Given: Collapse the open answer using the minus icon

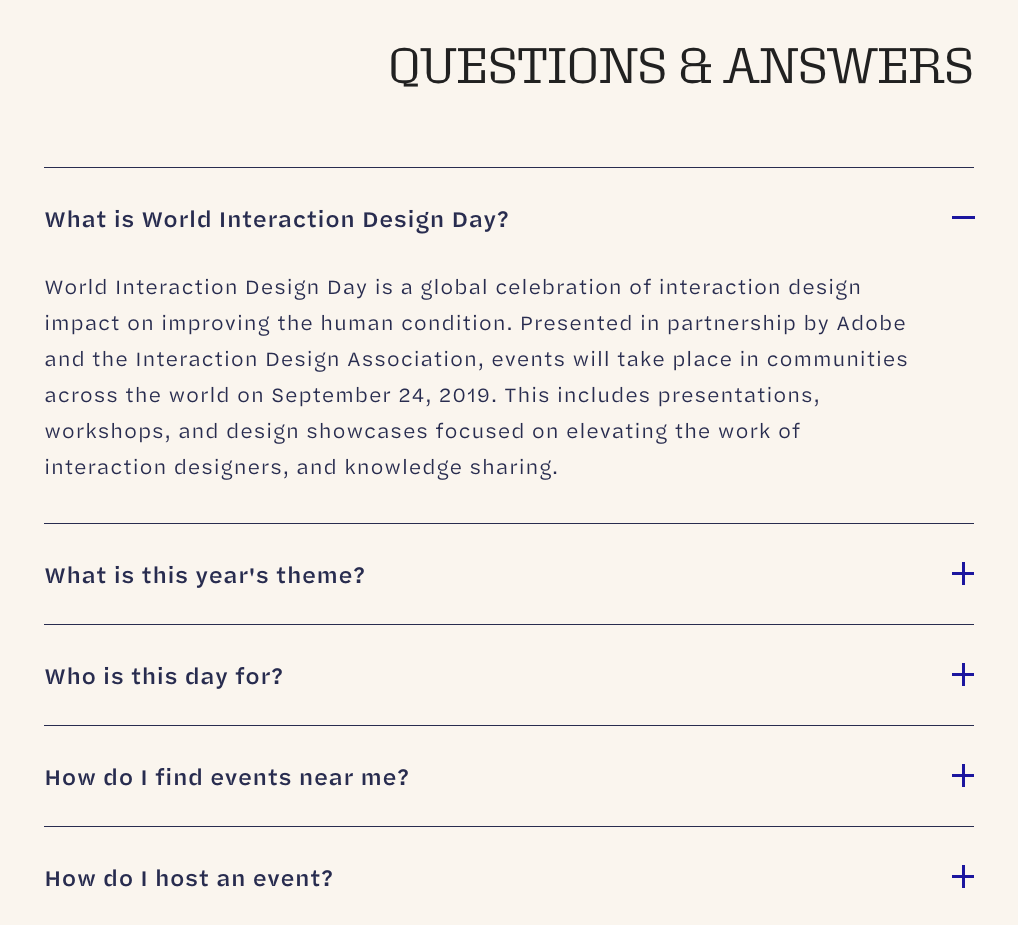Looking at the screenshot, I should pyautogui.click(x=963, y=218).
